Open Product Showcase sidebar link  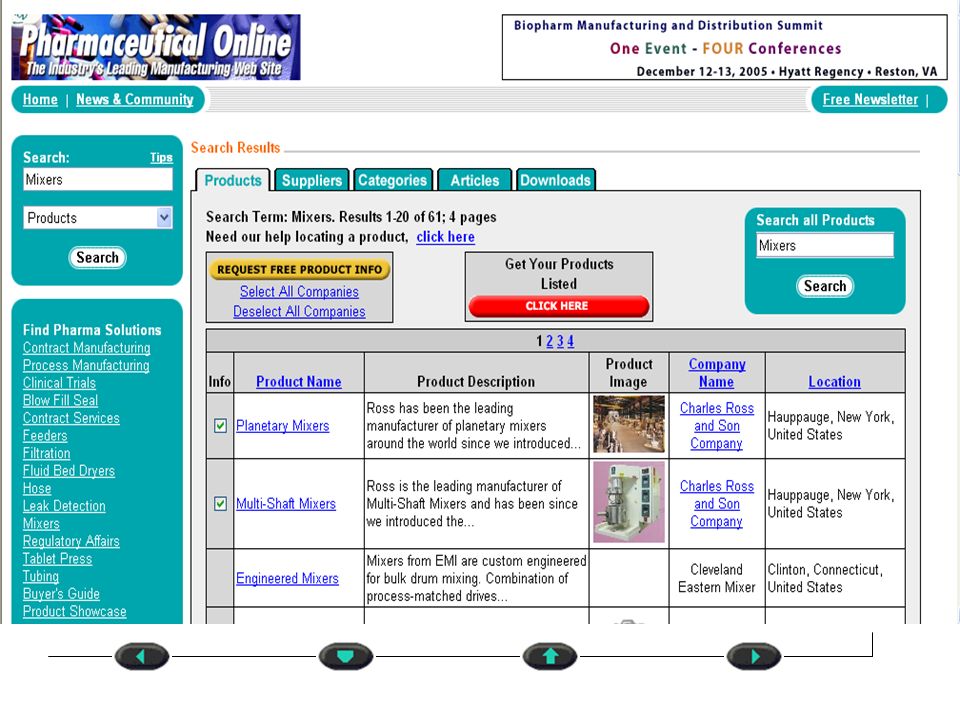coord(75,612)
